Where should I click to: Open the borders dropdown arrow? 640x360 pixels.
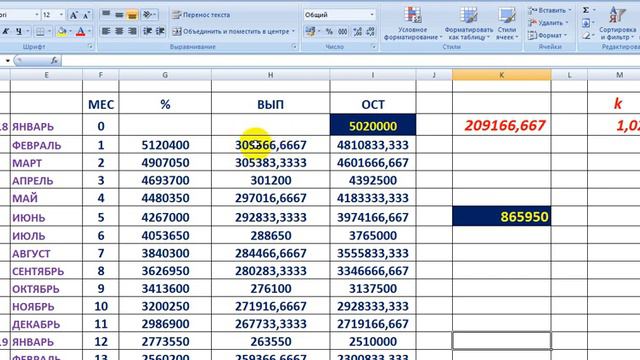point(49,31)
